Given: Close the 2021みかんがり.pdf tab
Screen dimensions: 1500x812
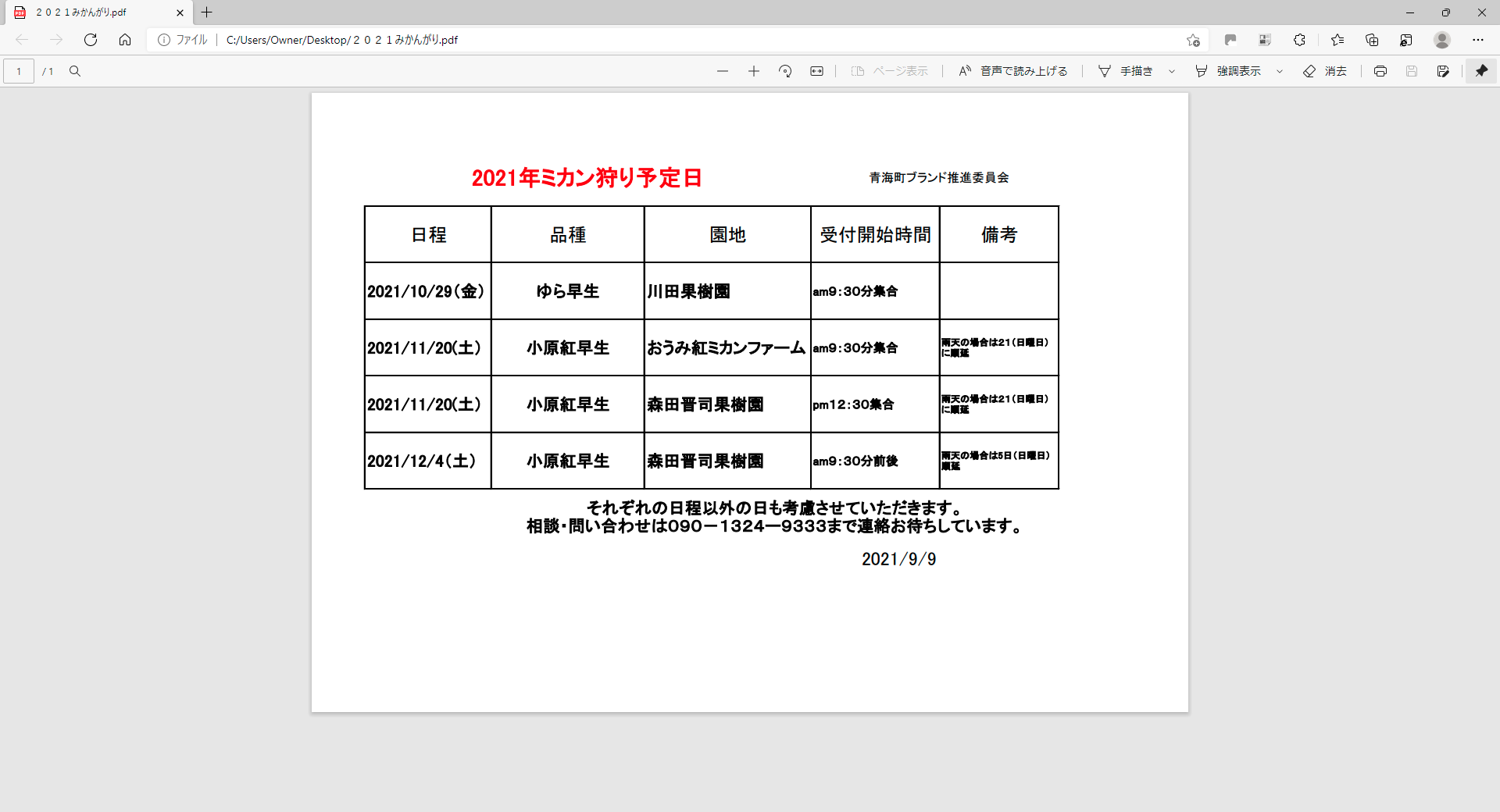Looking at the screenshot, I should (x=180, y=12).
